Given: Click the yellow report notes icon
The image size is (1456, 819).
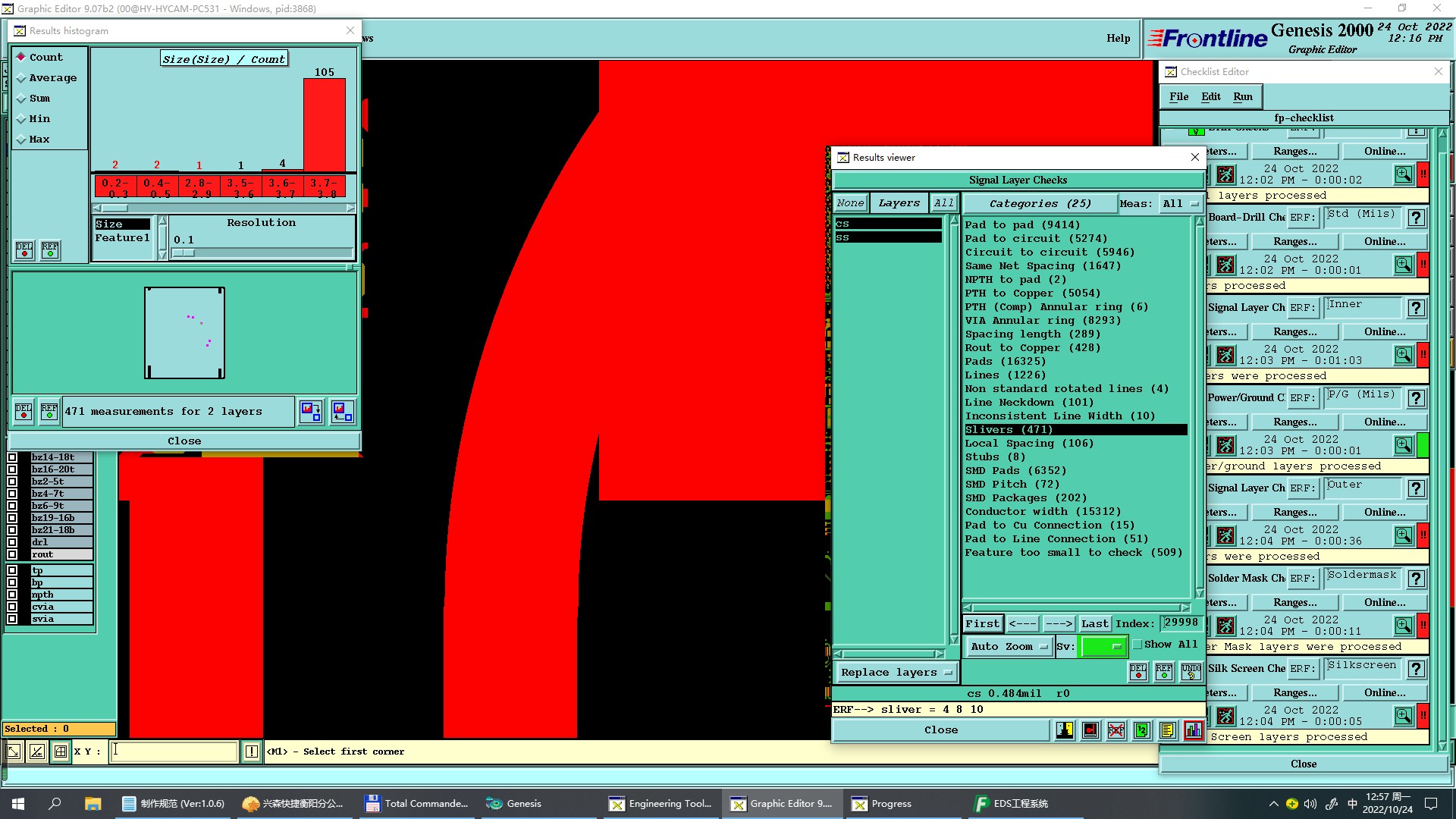Looking at the screenshot, I should (1167, 730).
